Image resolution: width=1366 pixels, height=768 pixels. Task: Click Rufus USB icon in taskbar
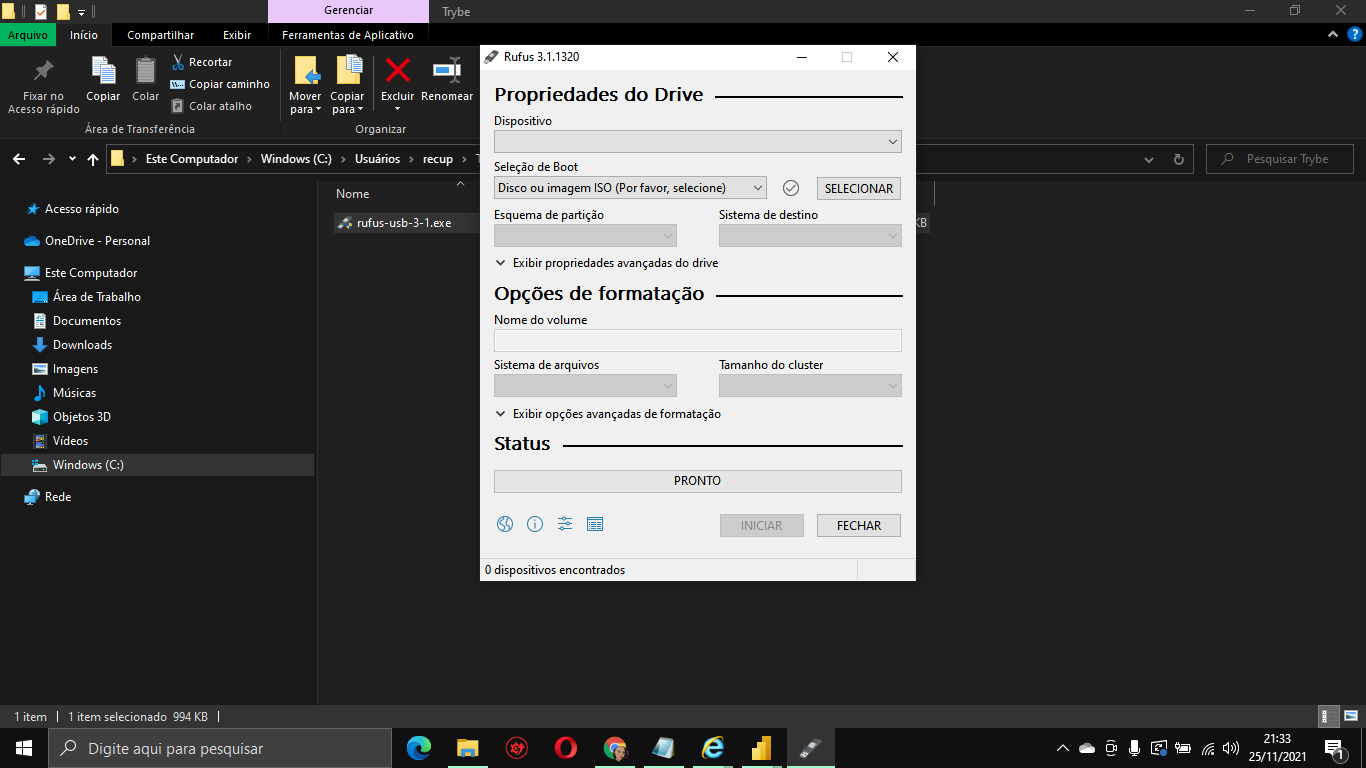[811, 748]
